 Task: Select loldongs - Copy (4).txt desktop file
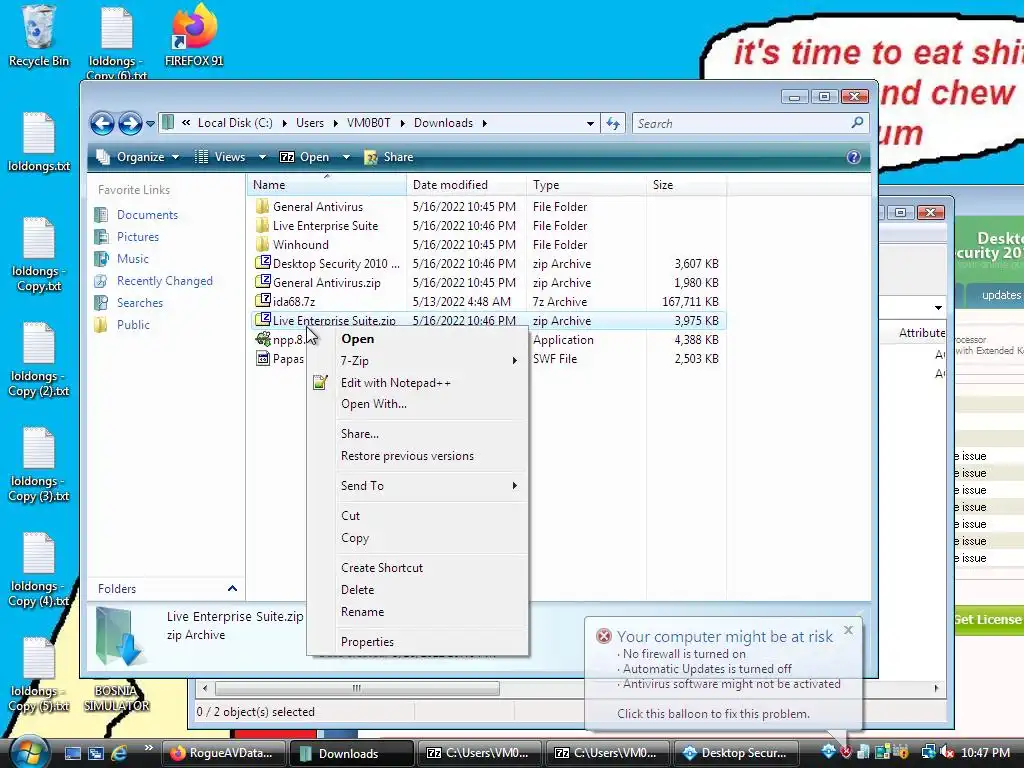tap(39, 569)
